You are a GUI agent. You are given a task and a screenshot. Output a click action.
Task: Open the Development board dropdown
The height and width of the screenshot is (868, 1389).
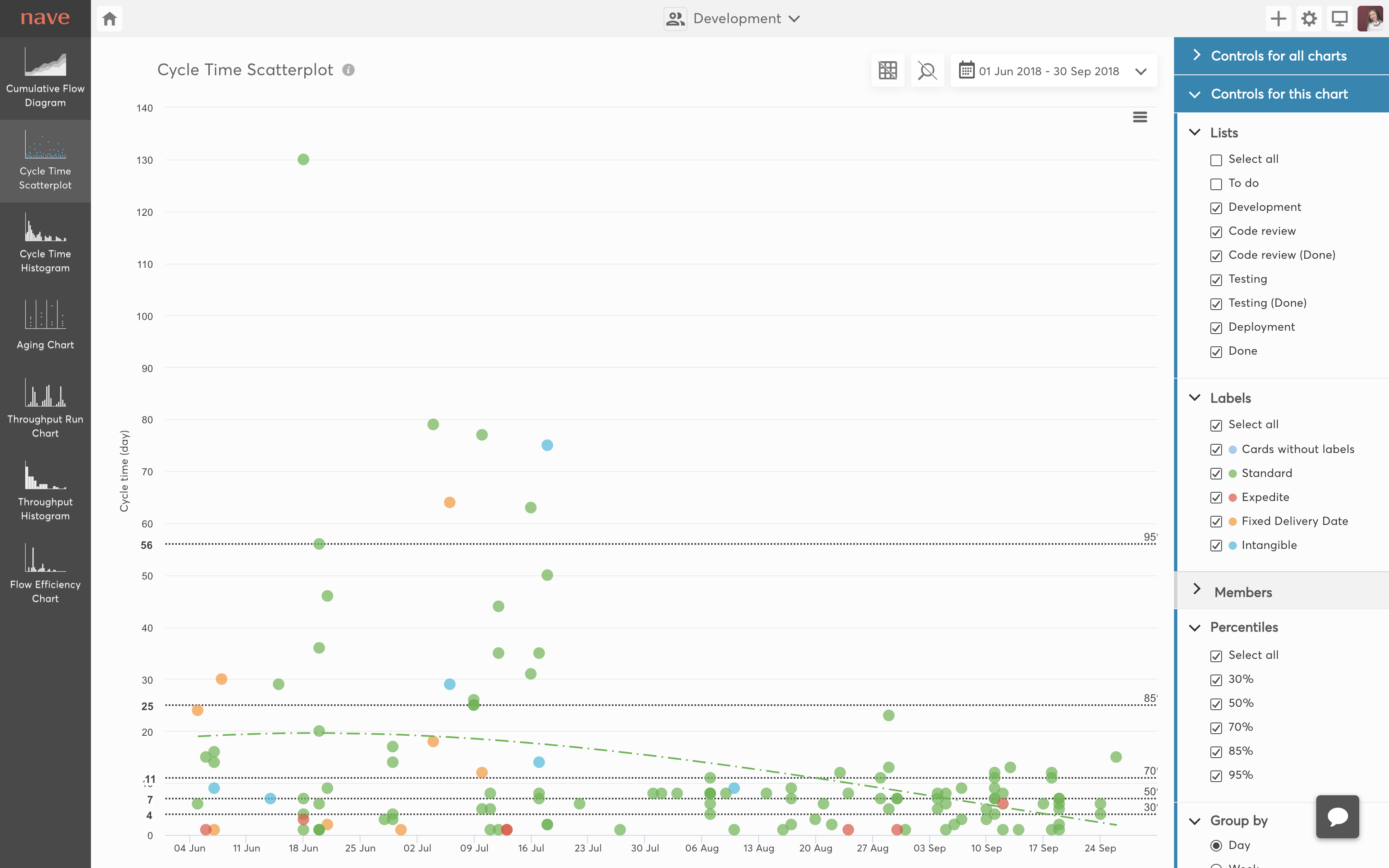(x=736, y=19)
